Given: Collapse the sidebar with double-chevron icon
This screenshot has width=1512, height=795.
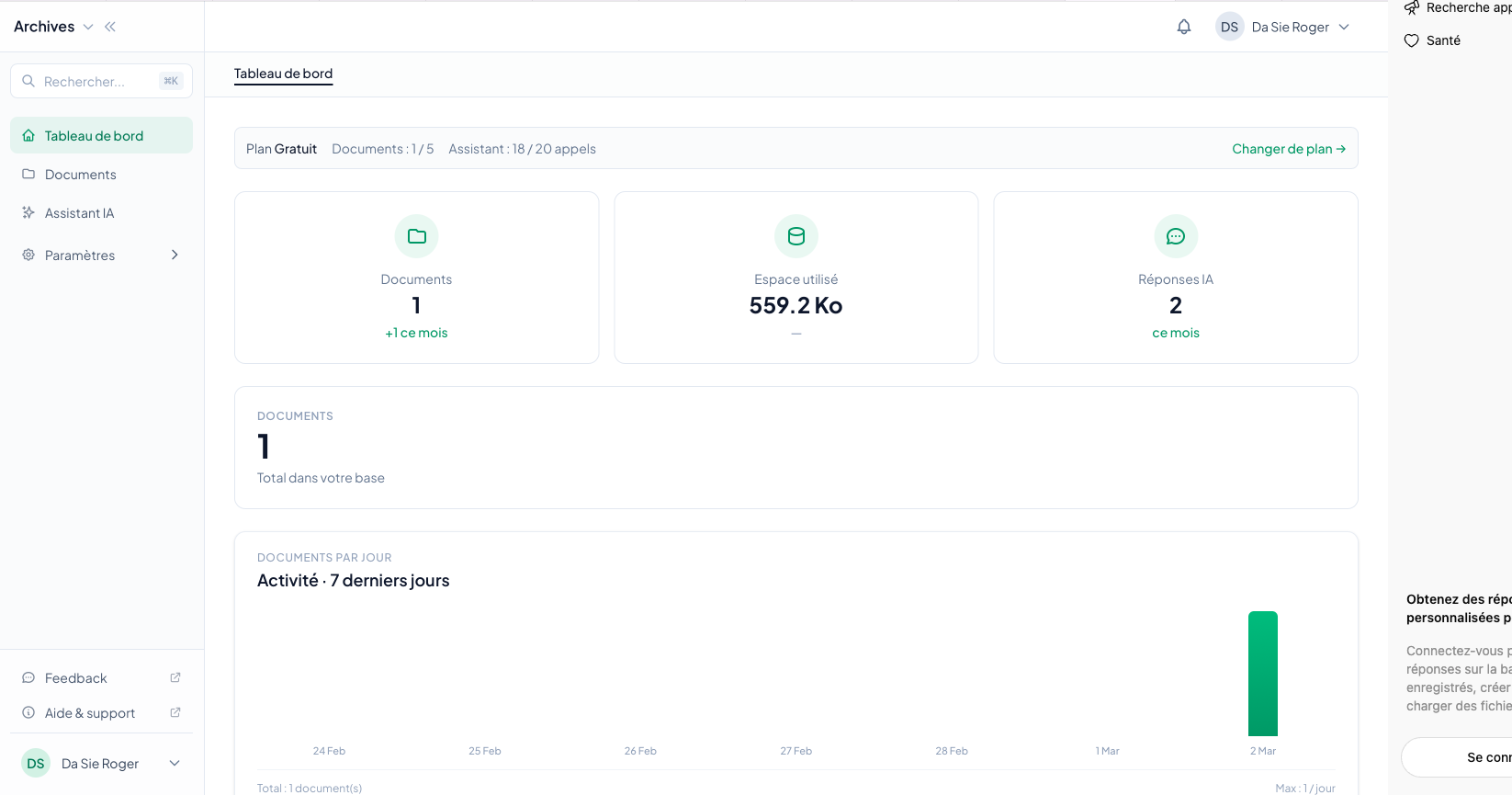Looking at the screenshot, I should [110, 27].
